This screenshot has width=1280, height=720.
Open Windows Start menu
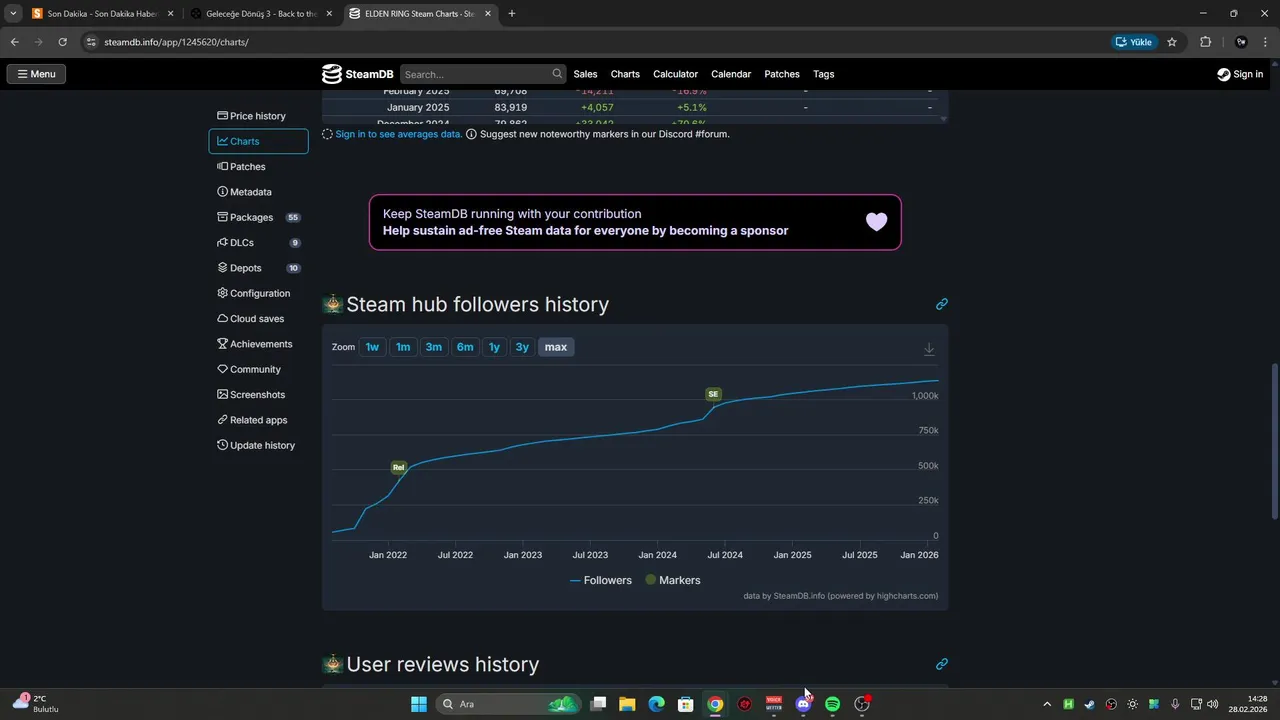point(419,704)
